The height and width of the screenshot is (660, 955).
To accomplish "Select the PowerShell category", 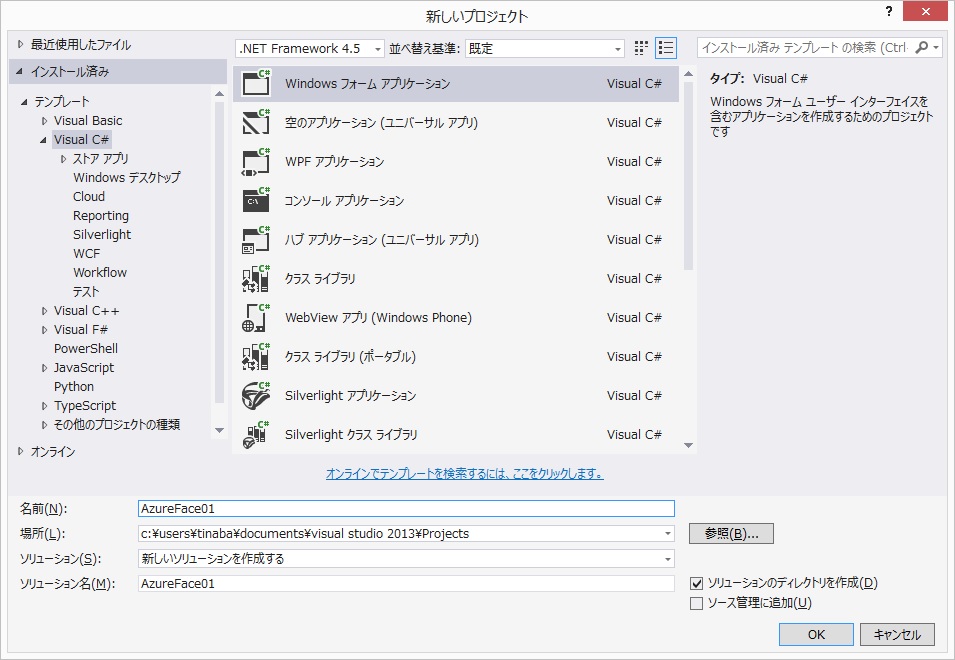I will (x=86, y=349).
